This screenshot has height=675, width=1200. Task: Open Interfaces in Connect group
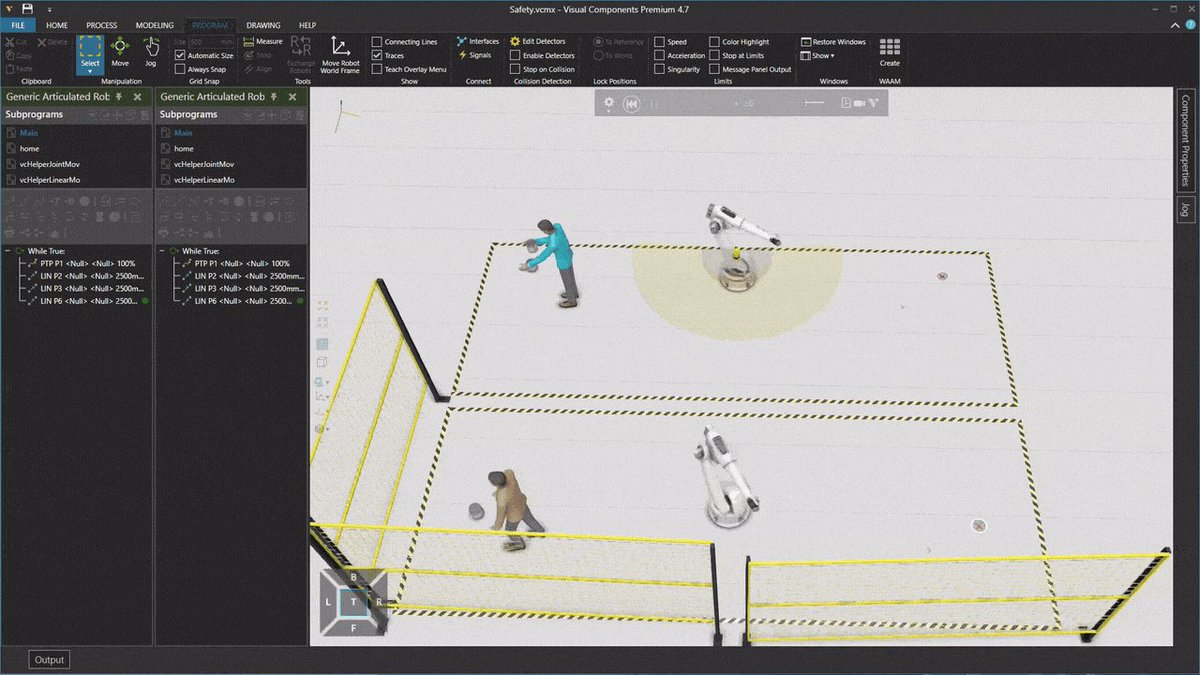click(478, 42)
